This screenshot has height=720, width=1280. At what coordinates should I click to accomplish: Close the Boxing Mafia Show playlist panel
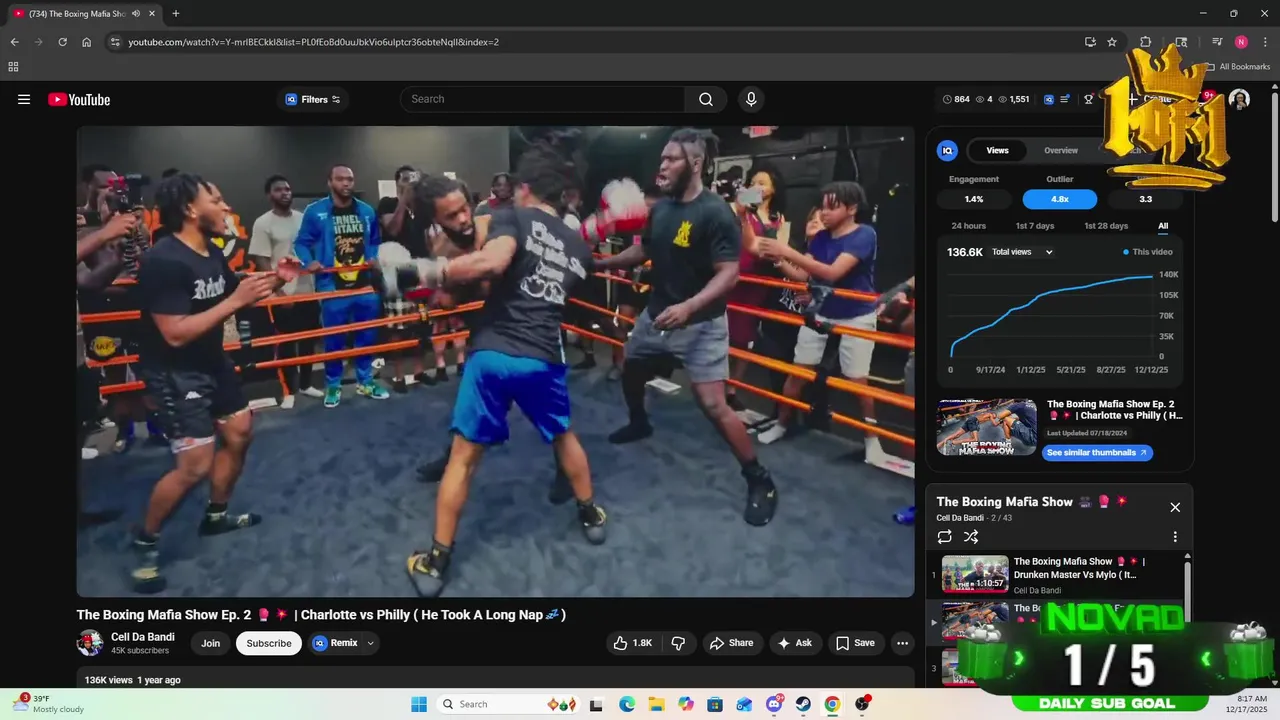click(1175, 507)
